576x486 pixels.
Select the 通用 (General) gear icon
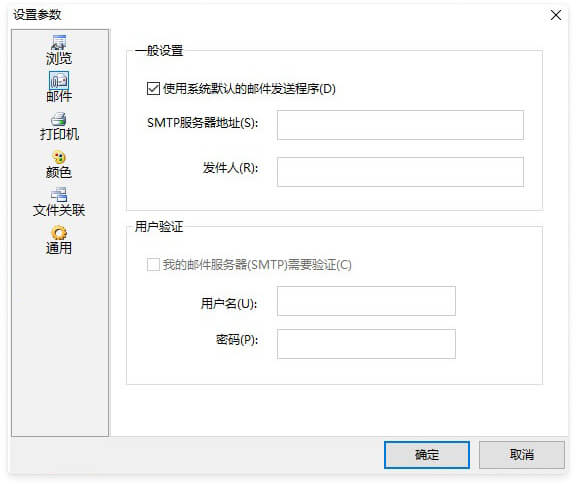tap(59, 233)
